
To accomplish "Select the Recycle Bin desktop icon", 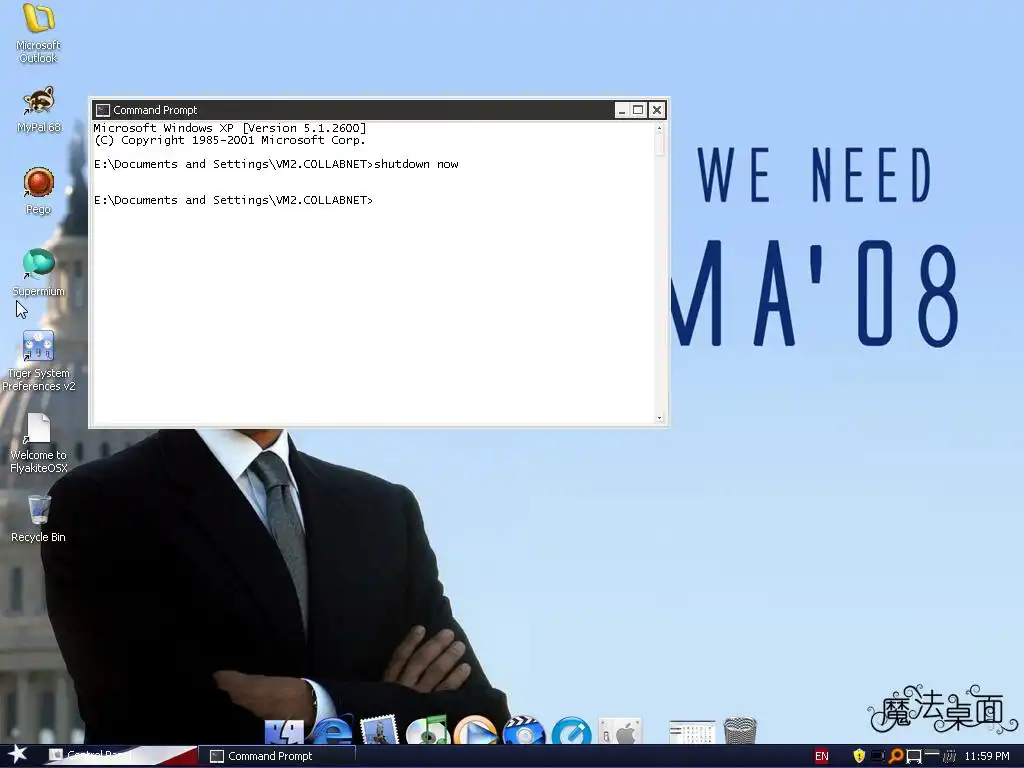I will tap(39, 519).
